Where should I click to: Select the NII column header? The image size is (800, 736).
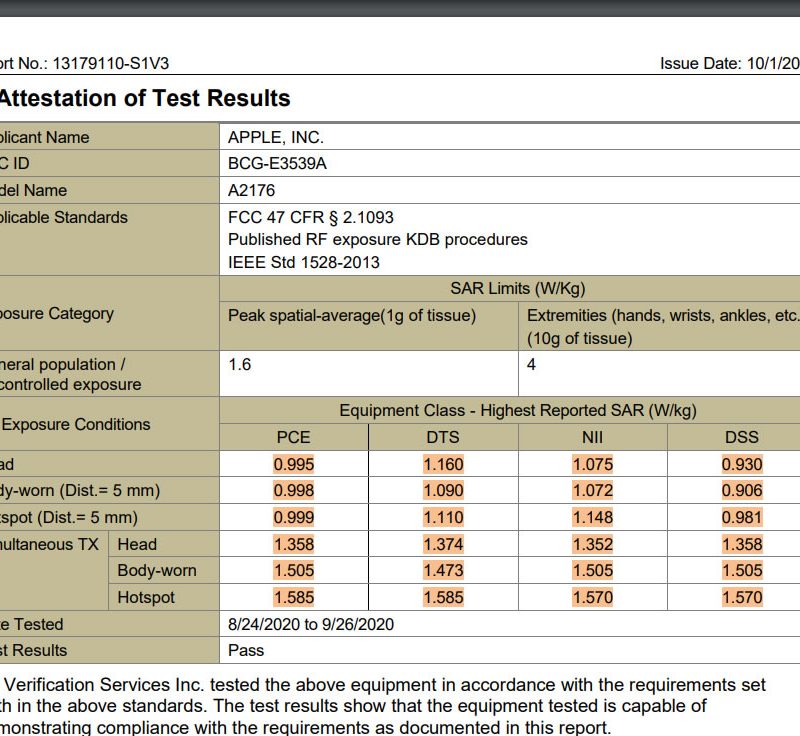(592, 437)
